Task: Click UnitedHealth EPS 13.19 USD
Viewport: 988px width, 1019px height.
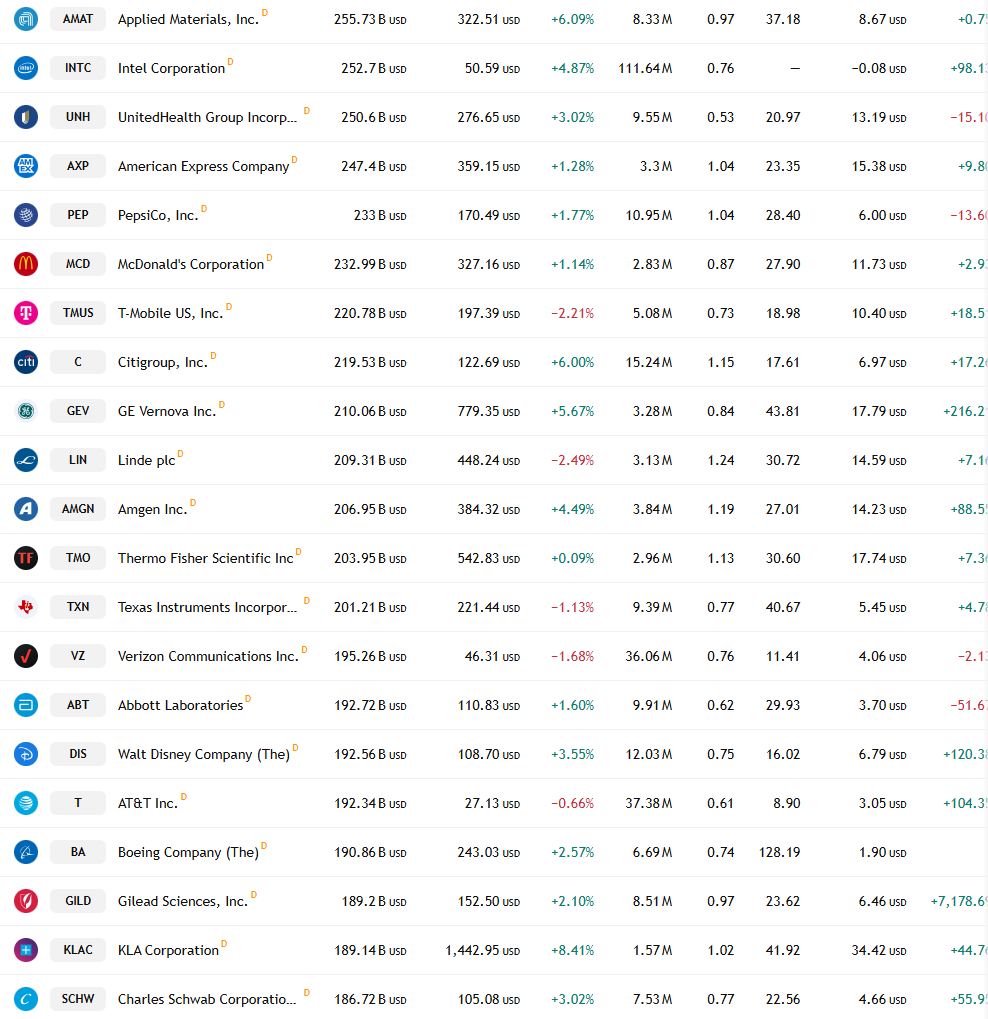Action: (x=879, y=118)
